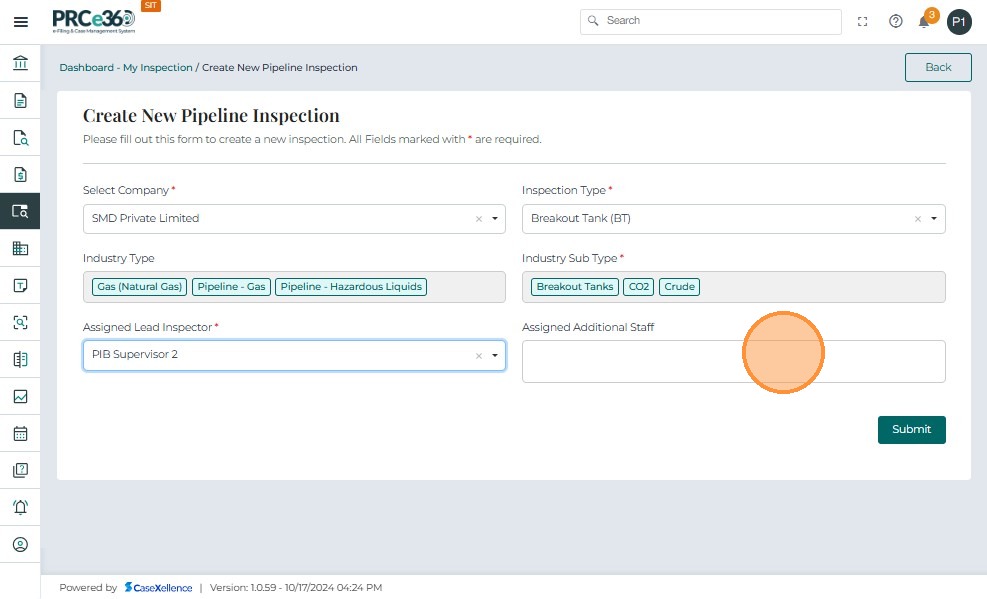
Task: Toggle fullscreen mode icon
Action: [863, 21]
